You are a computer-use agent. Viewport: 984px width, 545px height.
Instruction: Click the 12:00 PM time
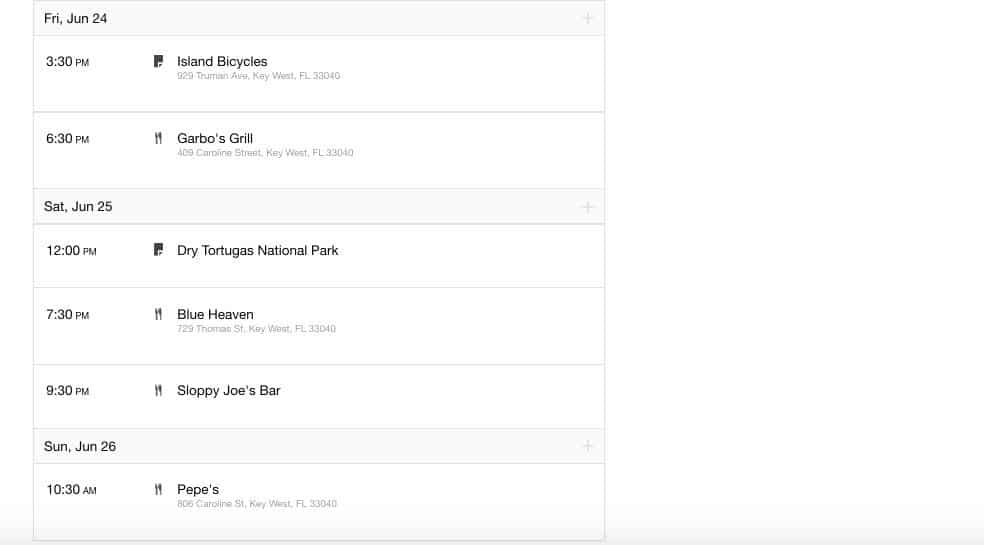tap(71, 251)
